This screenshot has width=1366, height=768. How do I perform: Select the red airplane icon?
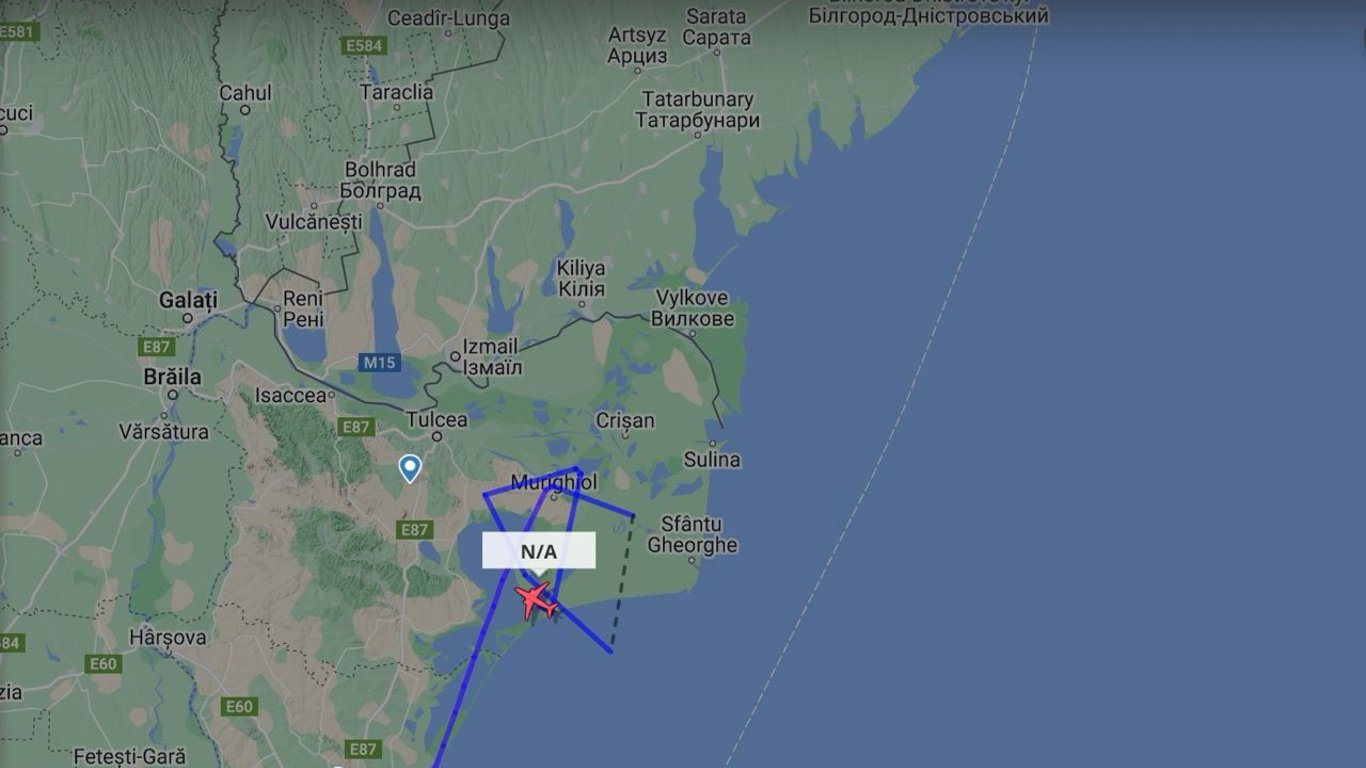point(536,601)
